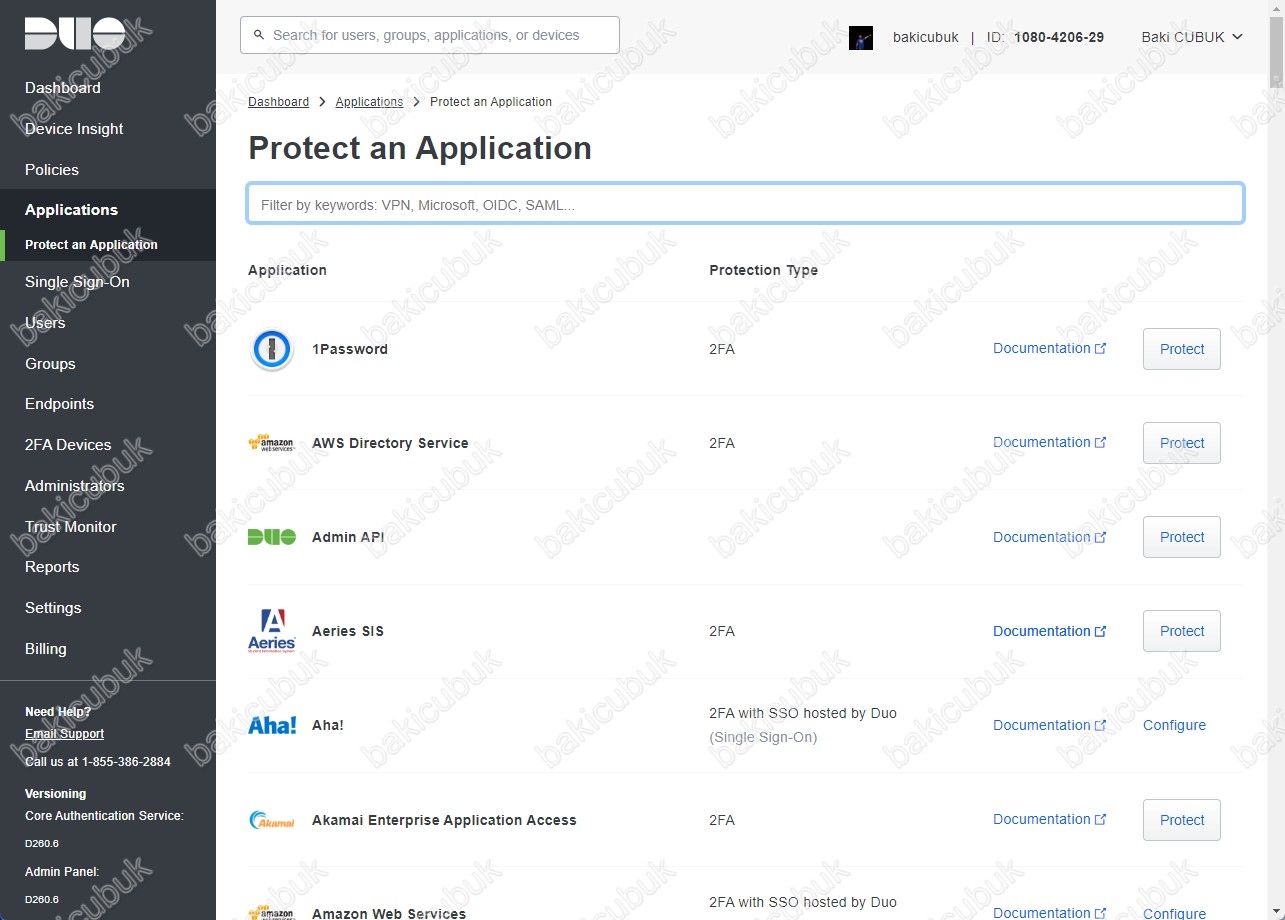The image size is (1285, 920).
Task: Open Users in the sidebar
Action: pyautogui.click(x=45, y=323)
